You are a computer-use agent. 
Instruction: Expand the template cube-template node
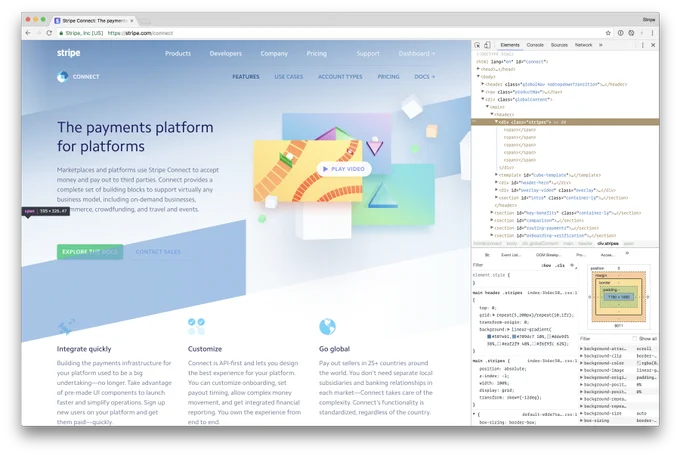coord(497,175)
